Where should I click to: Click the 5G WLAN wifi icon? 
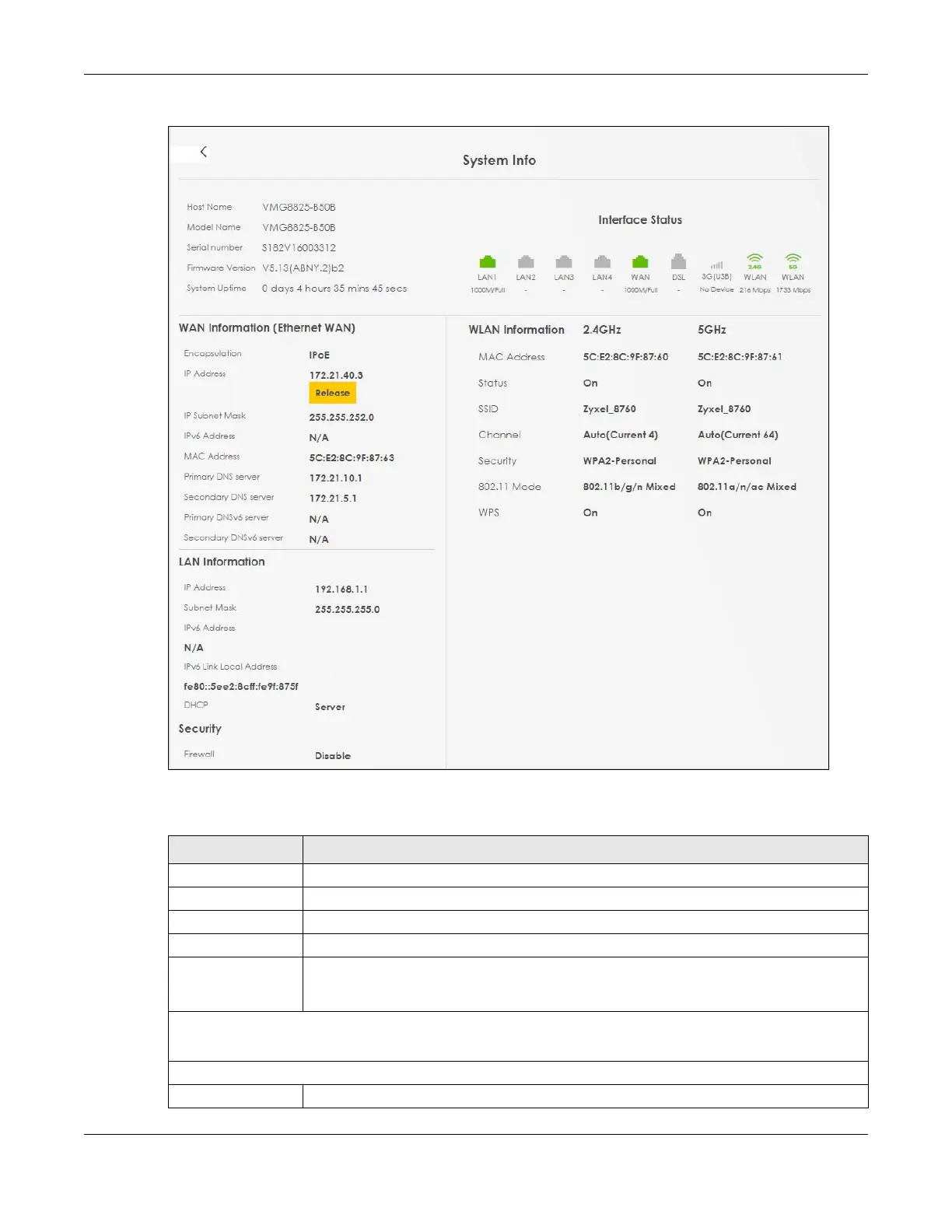coord(793,261)
